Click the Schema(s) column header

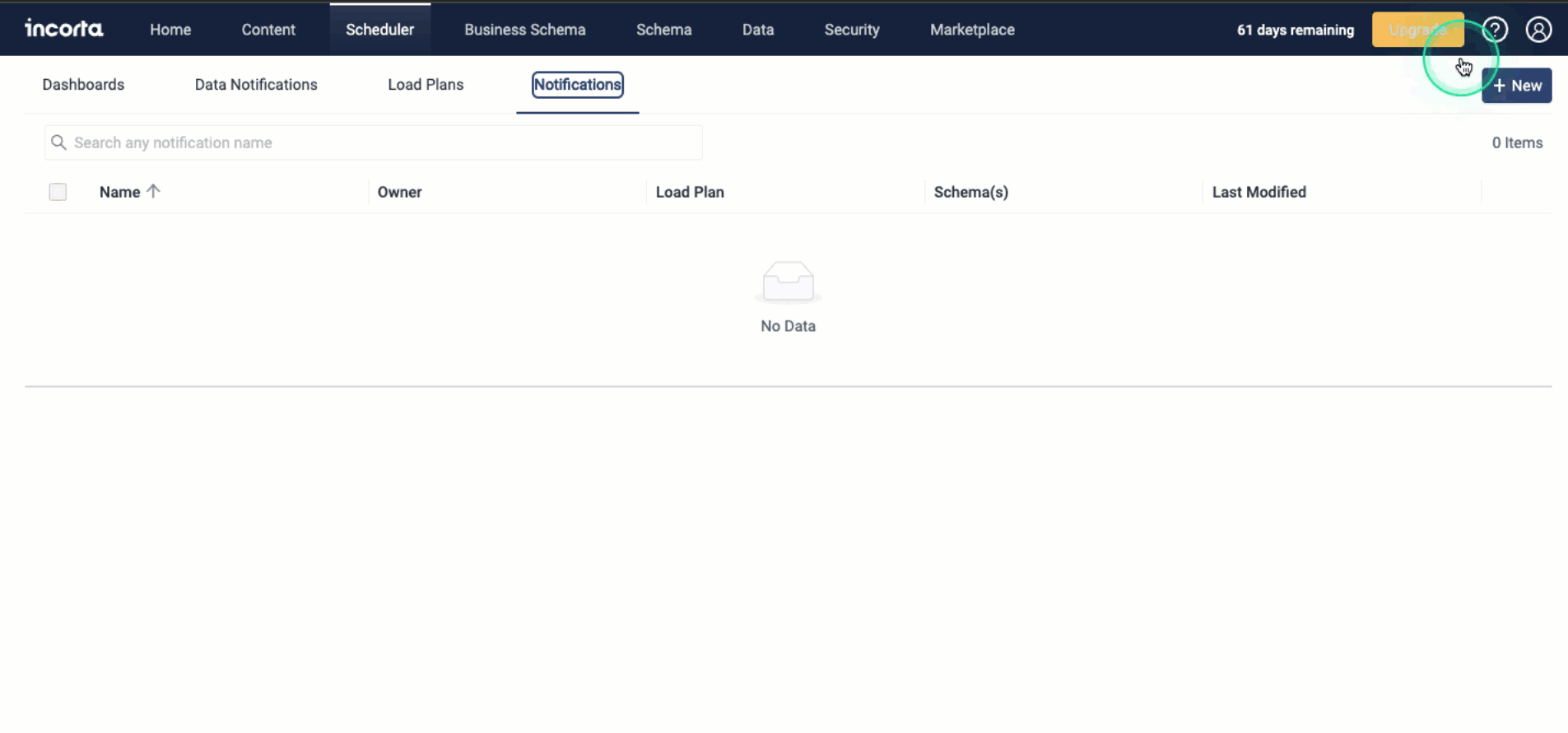[971, 192]
